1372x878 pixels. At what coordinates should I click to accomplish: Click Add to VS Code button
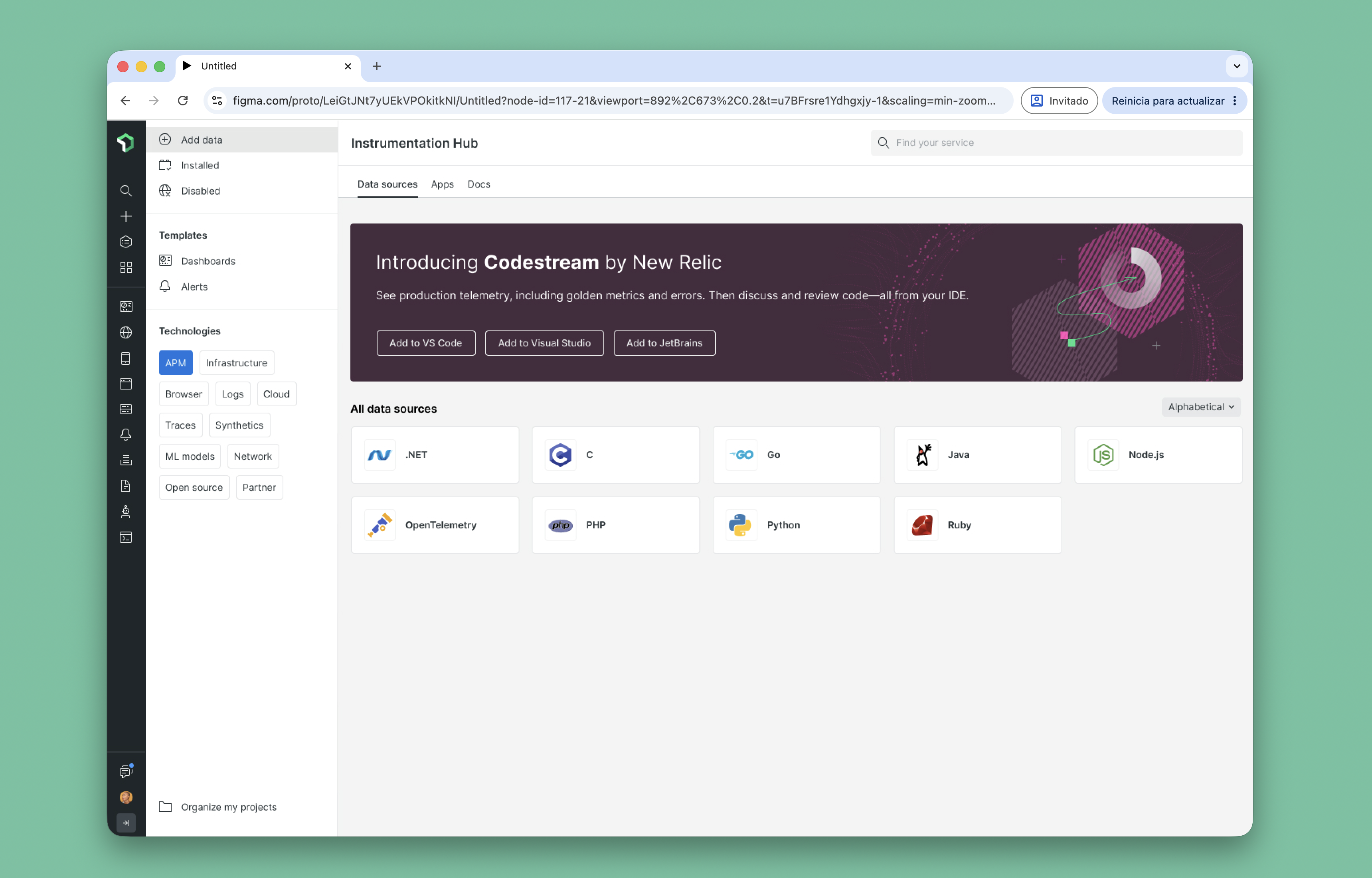(426, 343)
